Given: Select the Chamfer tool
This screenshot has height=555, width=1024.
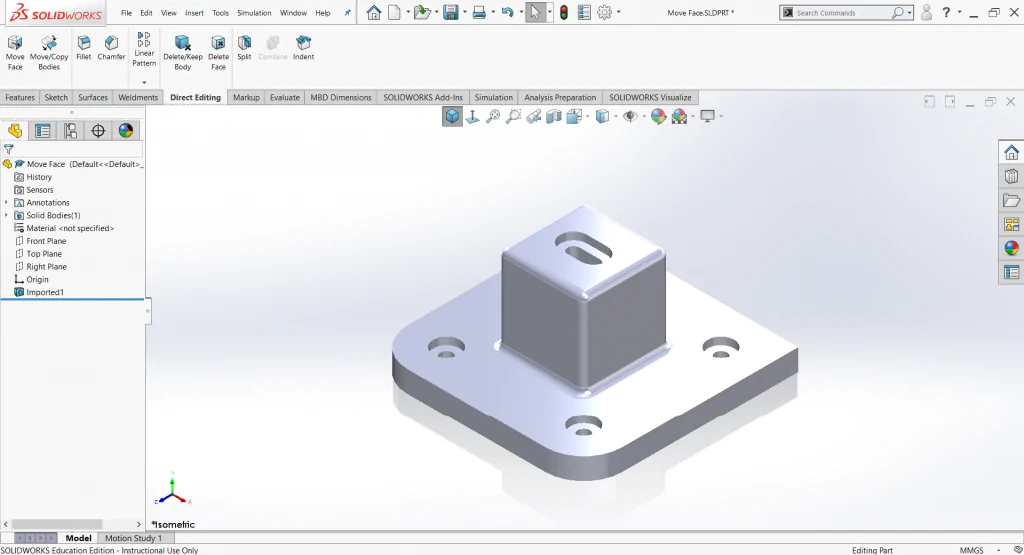Looking at the screenshot, I should [x=112, y=48].
